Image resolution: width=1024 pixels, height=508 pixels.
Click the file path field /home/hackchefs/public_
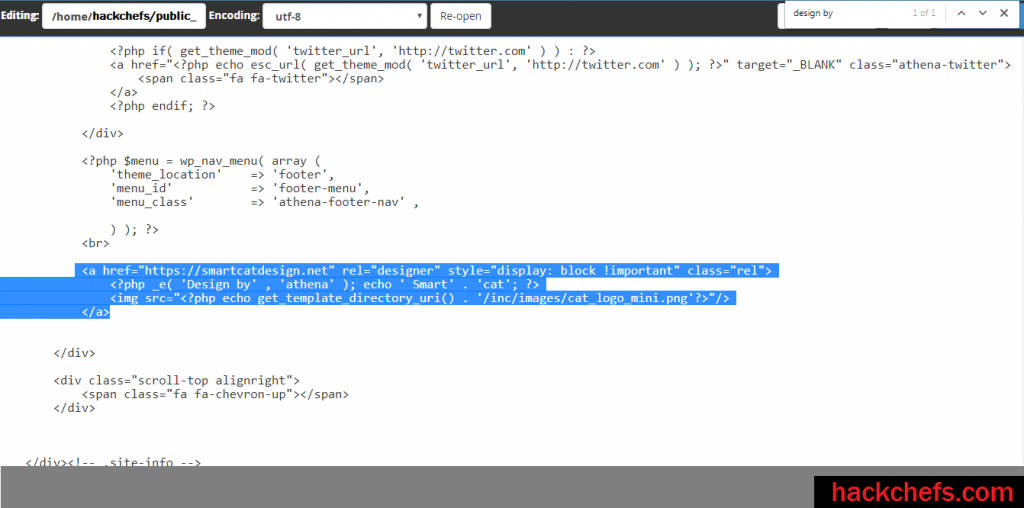click(x=124, y=16)
